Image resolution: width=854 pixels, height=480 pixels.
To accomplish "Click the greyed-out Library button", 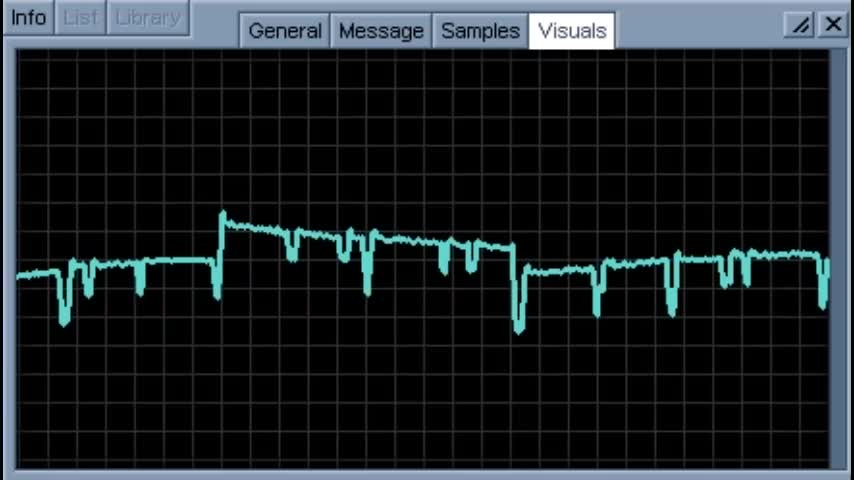I will [x=148, y=18].
